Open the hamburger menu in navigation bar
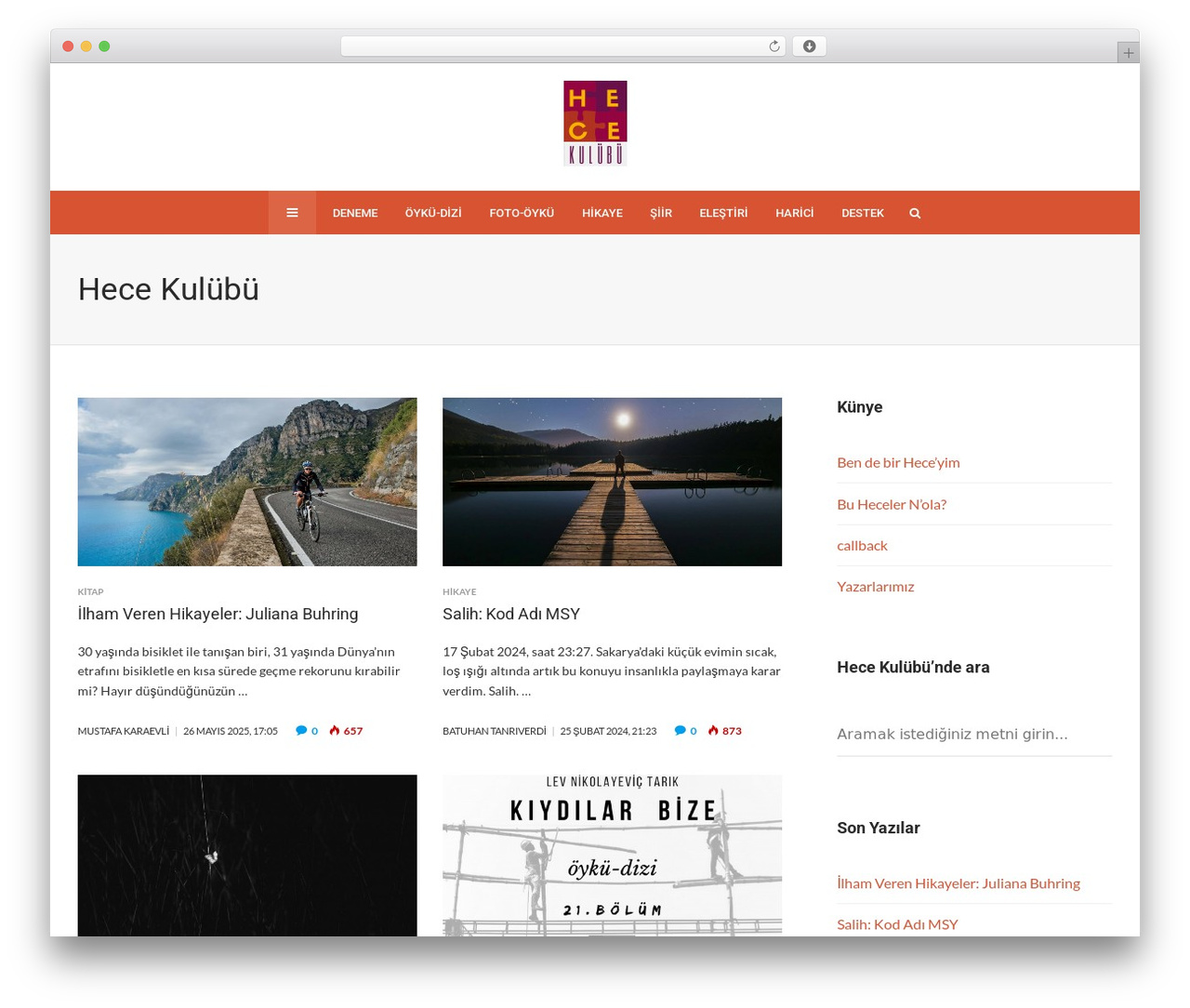Viewport: 1190px width, 1008px height. 292,213
